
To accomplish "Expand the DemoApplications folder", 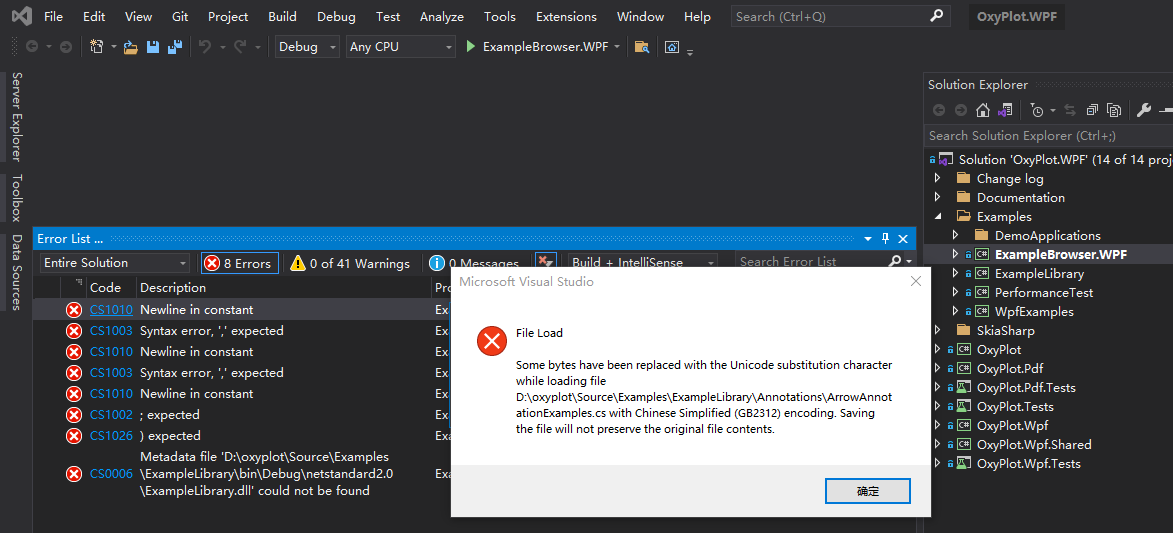I will tap(955, 235).
